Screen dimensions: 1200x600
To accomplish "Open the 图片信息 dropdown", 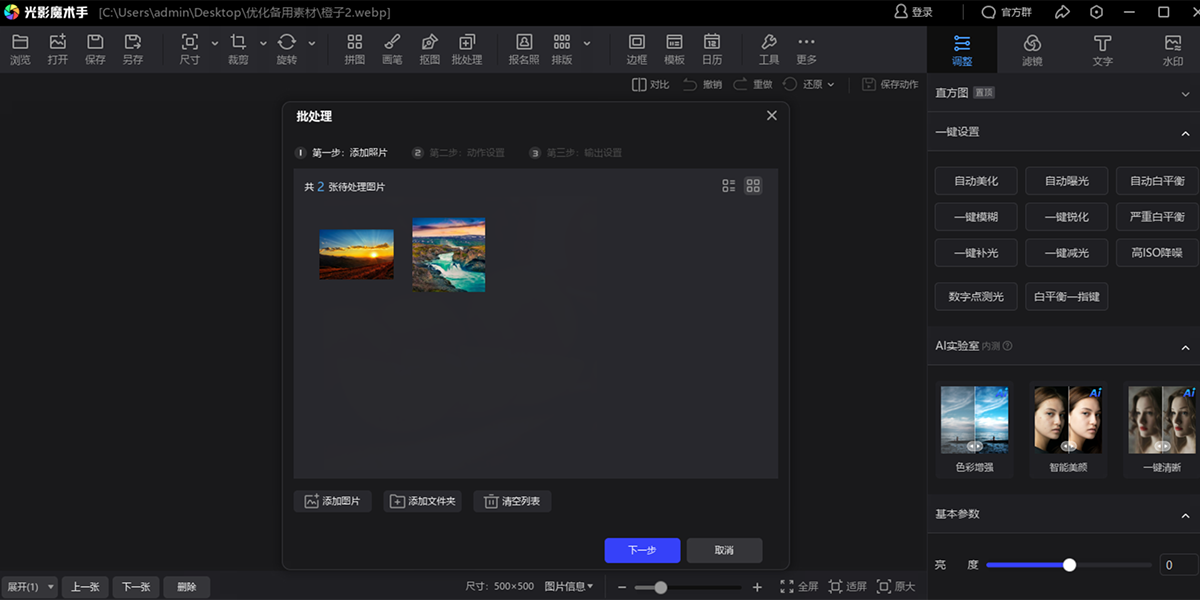I will [569, 587].
